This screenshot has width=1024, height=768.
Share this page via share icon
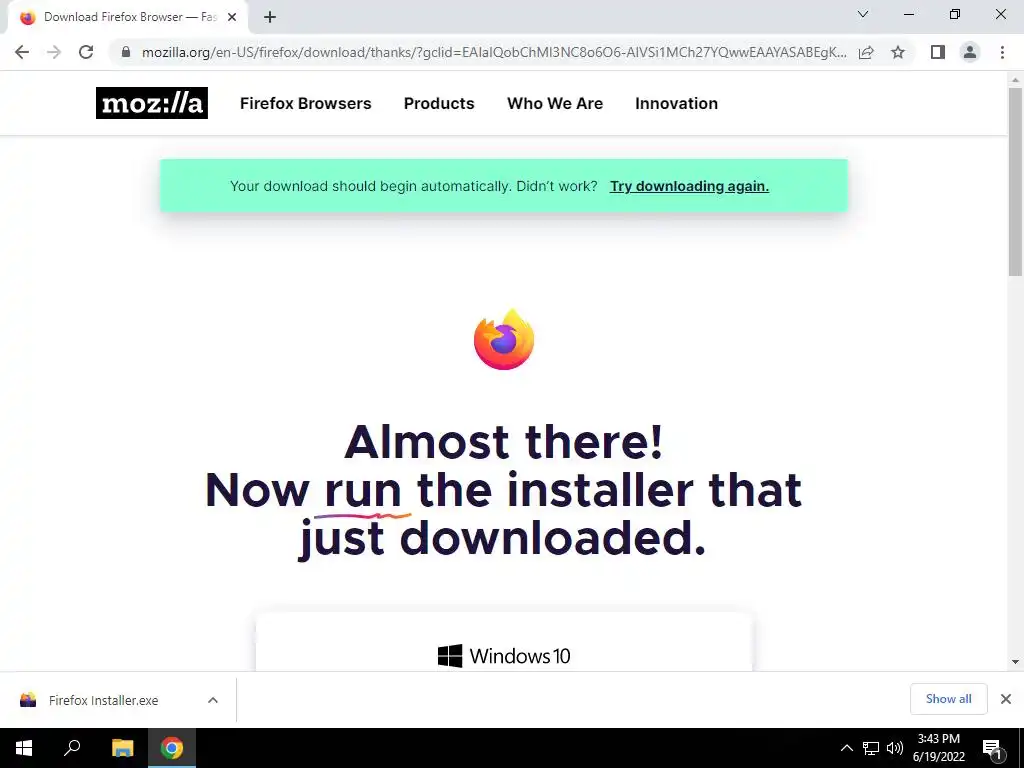(x=866, y=52)
